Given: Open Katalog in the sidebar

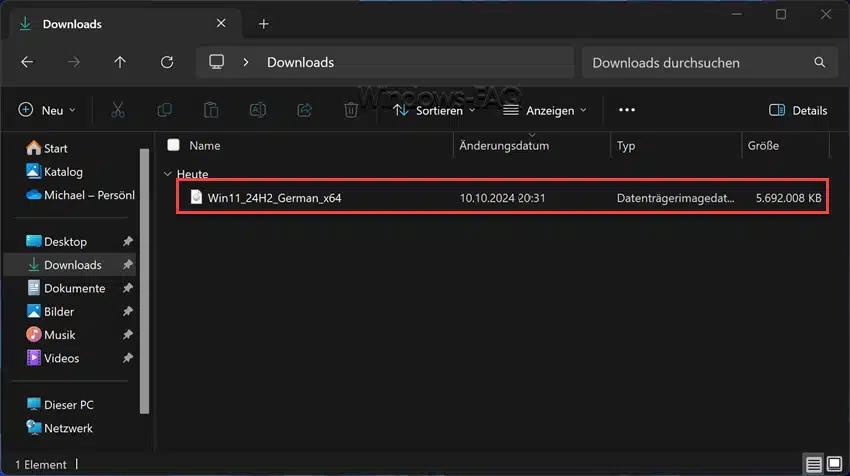Looking at the screenshot, I should coord(54,171).
